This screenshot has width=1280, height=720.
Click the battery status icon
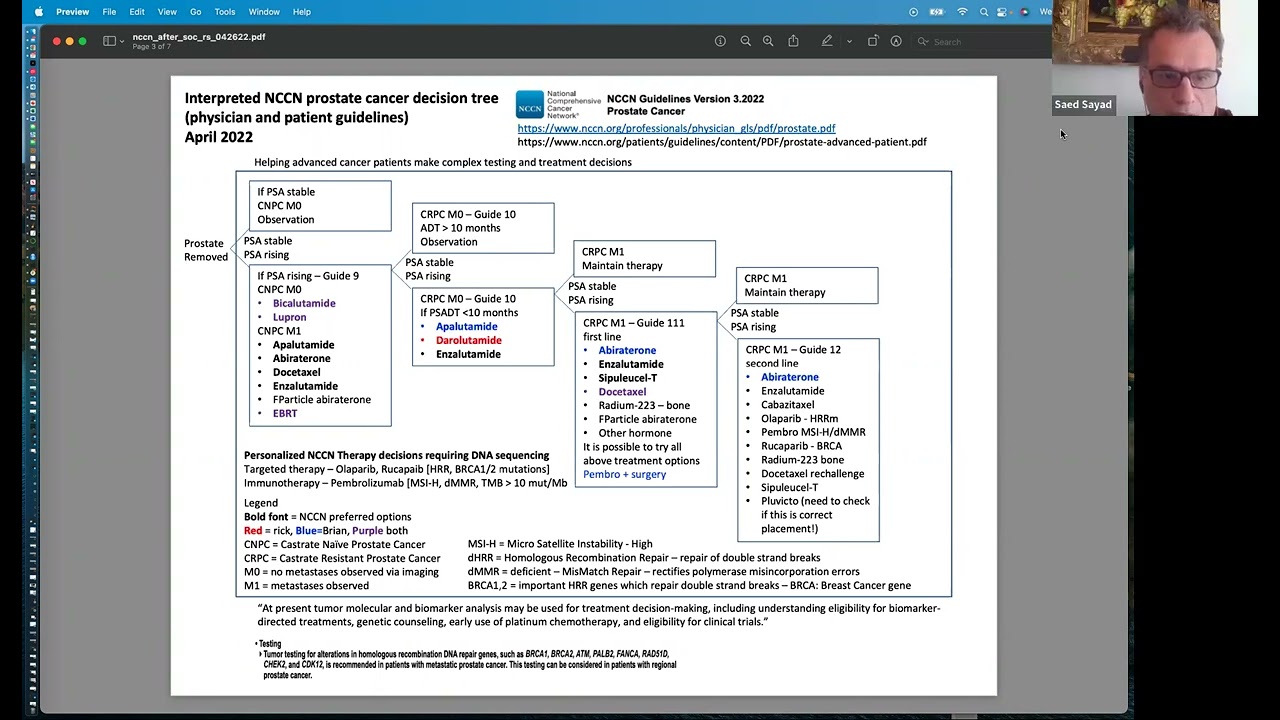937,12
